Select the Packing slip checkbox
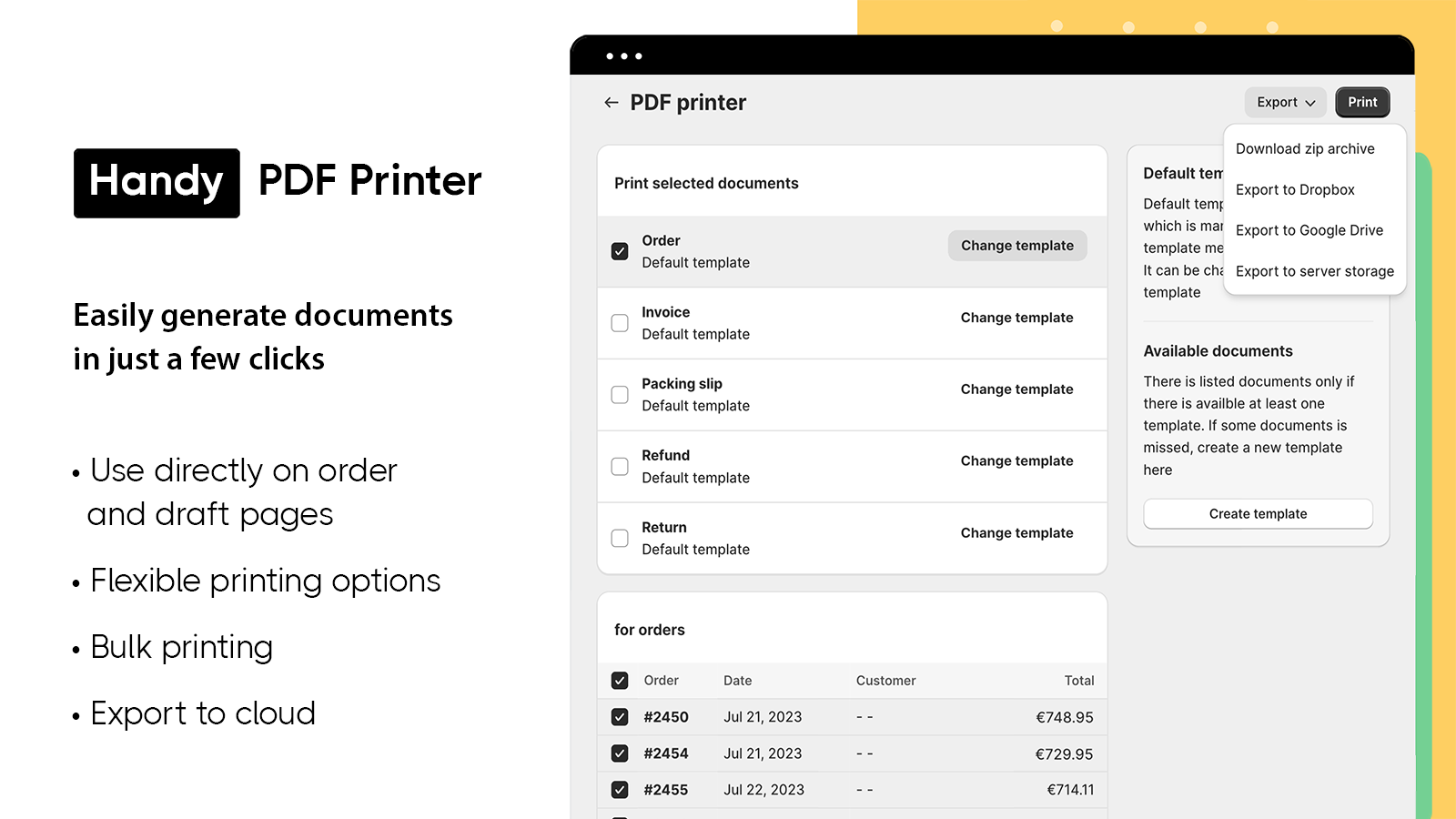1456x819 pixels. click(620, 394)
